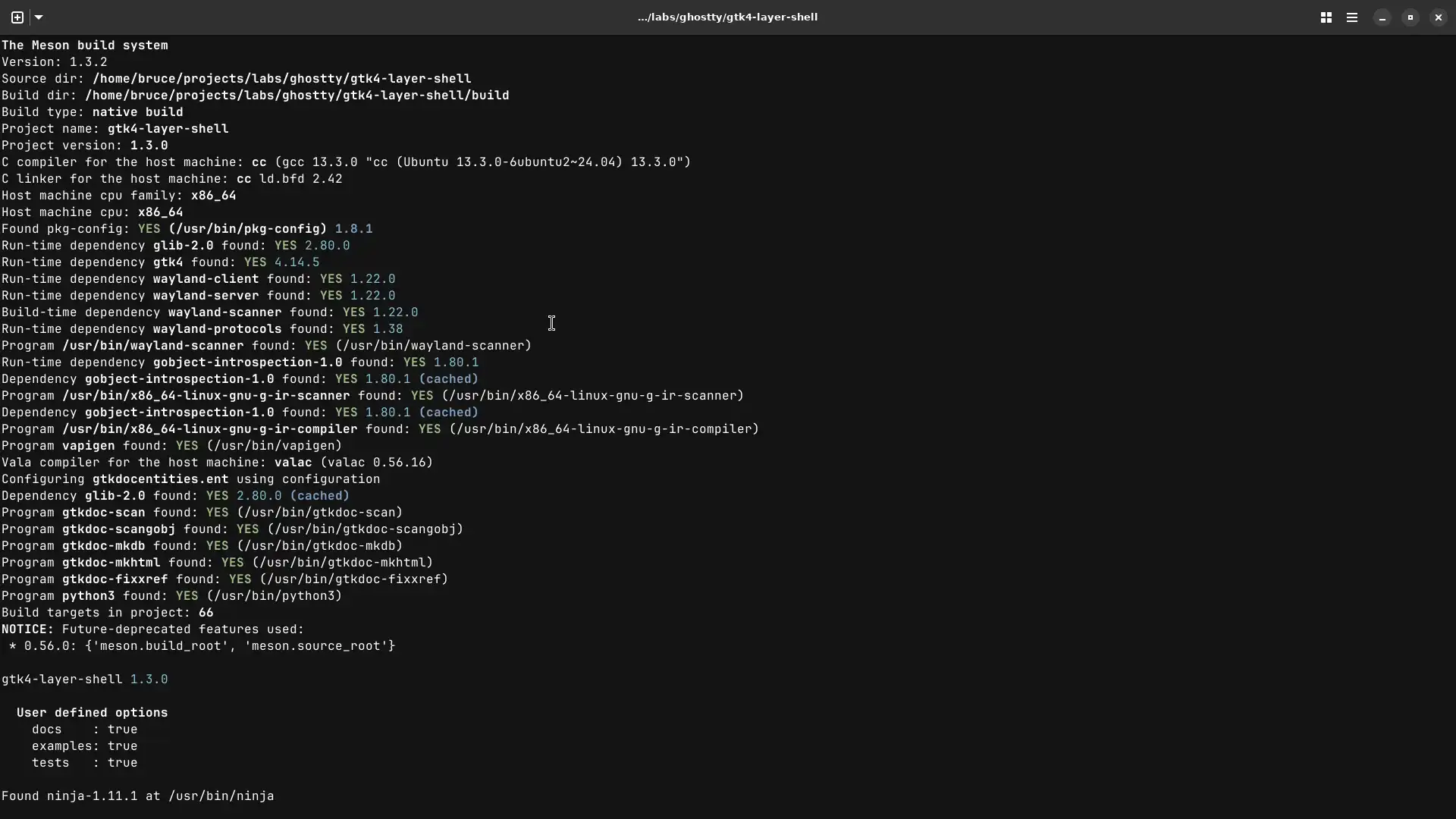Select the path /usr/bin/ninja in output

pos(222,795)
